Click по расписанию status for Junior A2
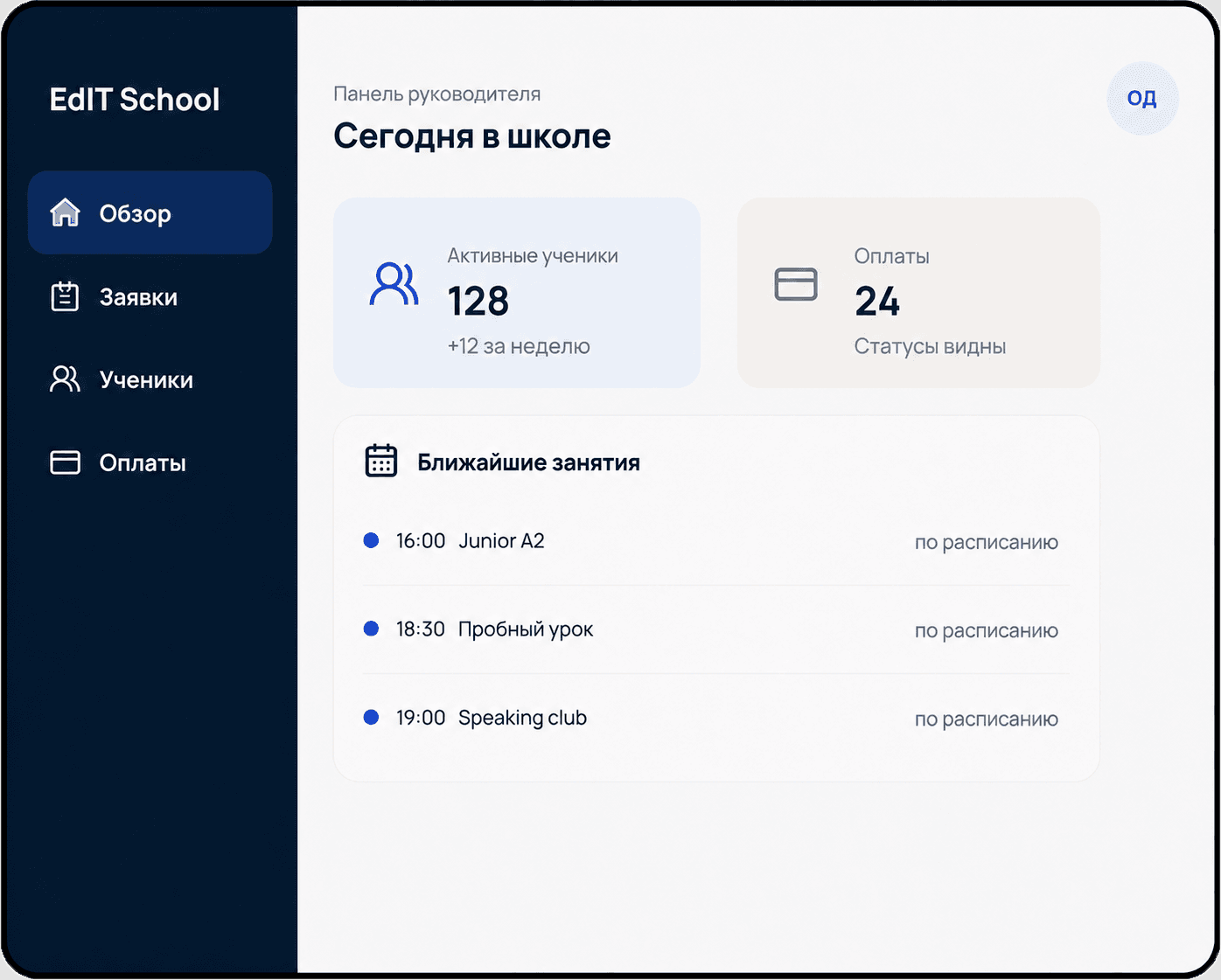The width and height of the screenshot is (1221, 980). tap(987, 542)
